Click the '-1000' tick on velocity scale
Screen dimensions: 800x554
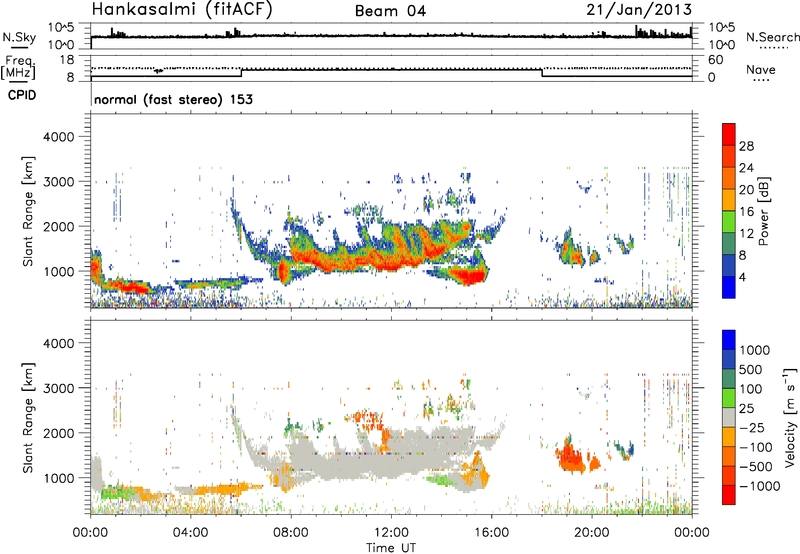click(760, 486)
